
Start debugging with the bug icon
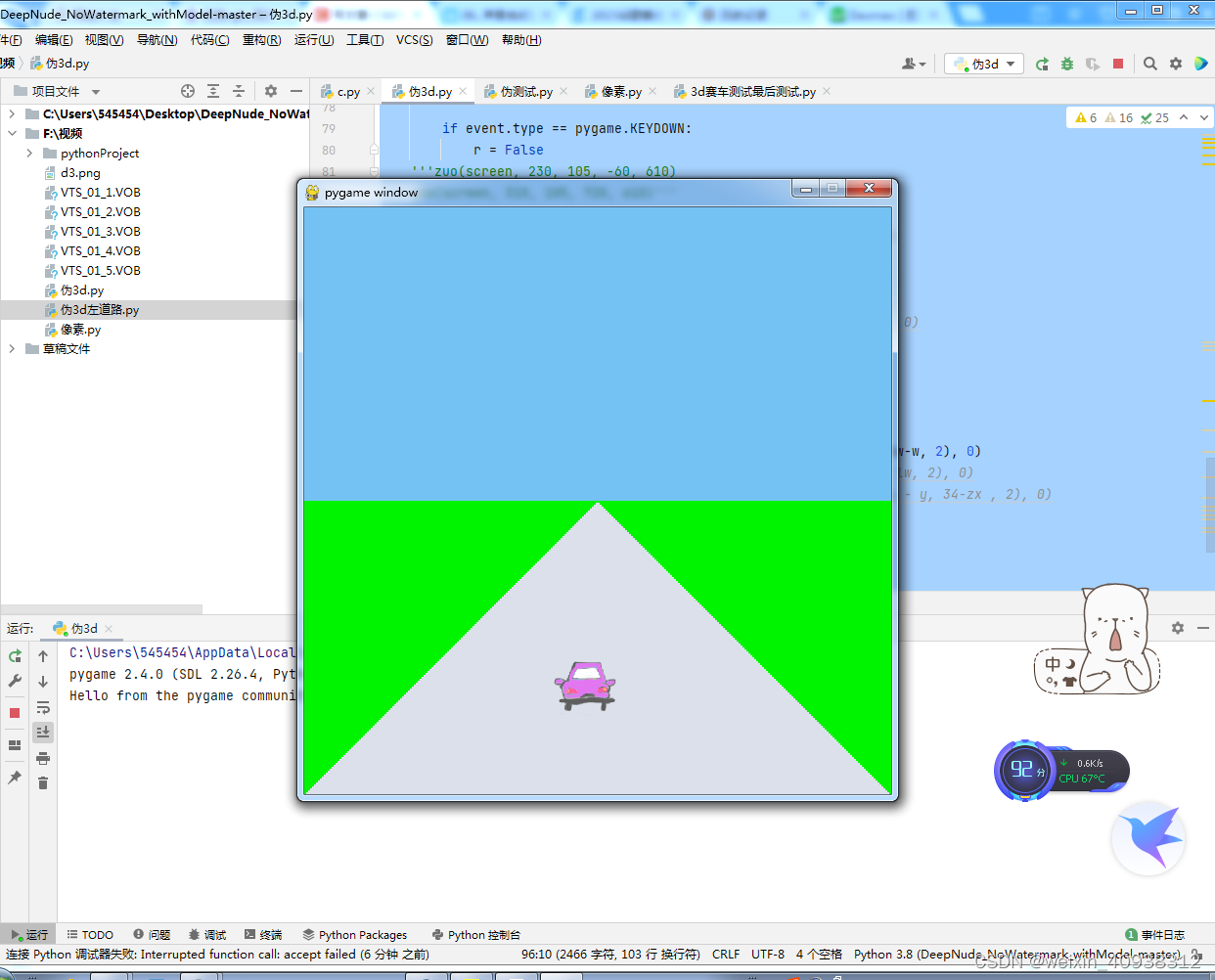pos(1067,63)
